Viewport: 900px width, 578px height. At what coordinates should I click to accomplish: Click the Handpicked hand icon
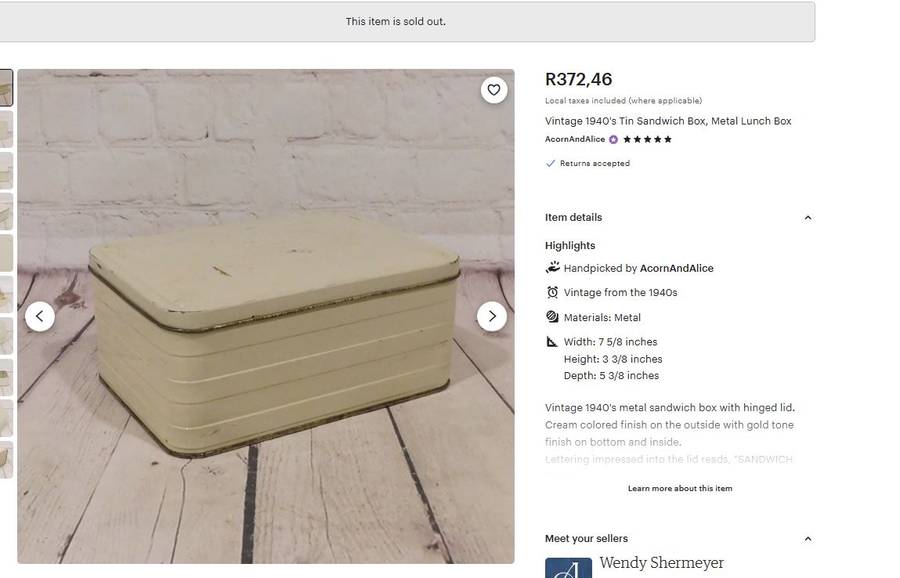click(x=553, y=268)
